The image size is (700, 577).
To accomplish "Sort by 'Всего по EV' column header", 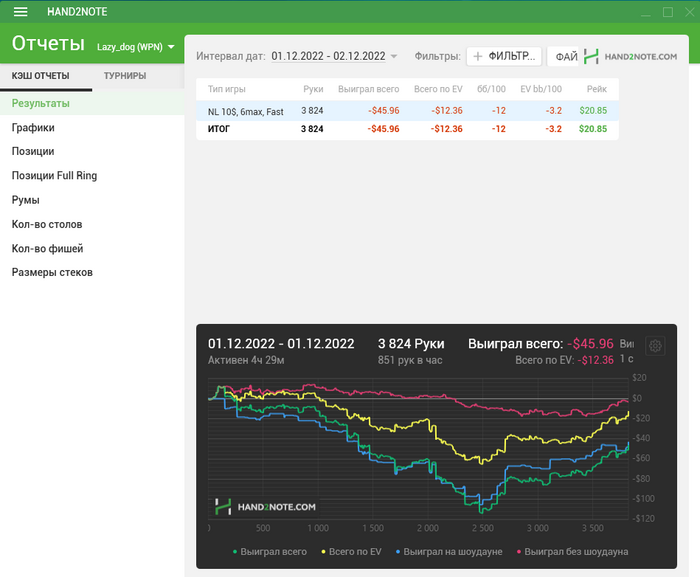I will [x=438, y=89].
